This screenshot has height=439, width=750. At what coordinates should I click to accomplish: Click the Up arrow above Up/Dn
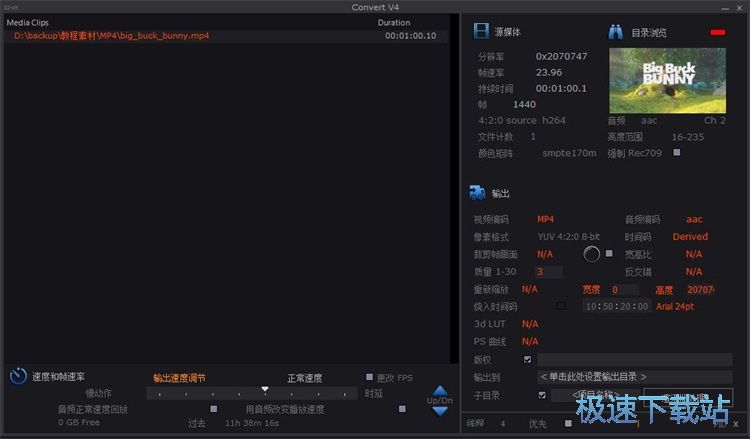[x=440, y=390]
